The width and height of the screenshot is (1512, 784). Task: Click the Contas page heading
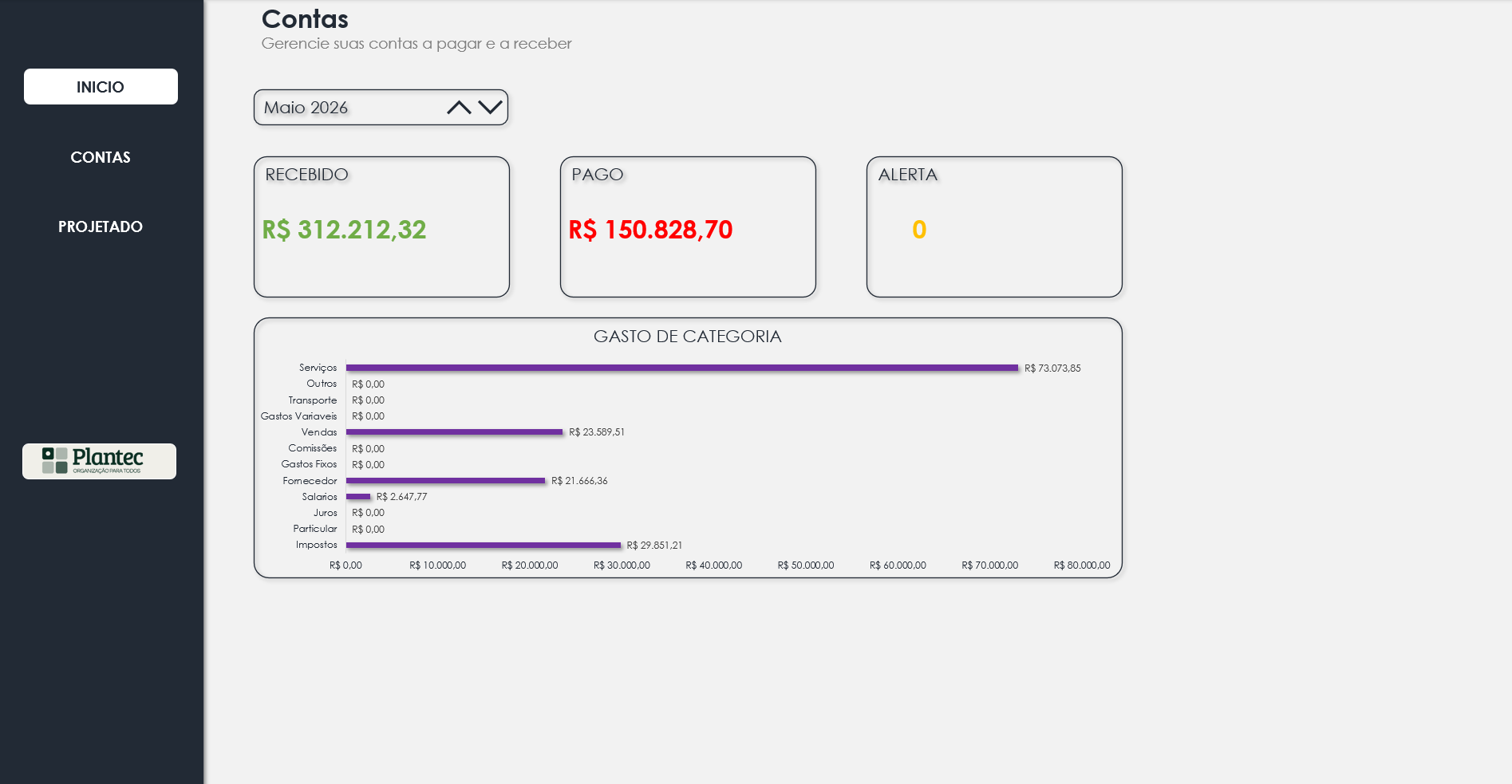tap(305, 19)
